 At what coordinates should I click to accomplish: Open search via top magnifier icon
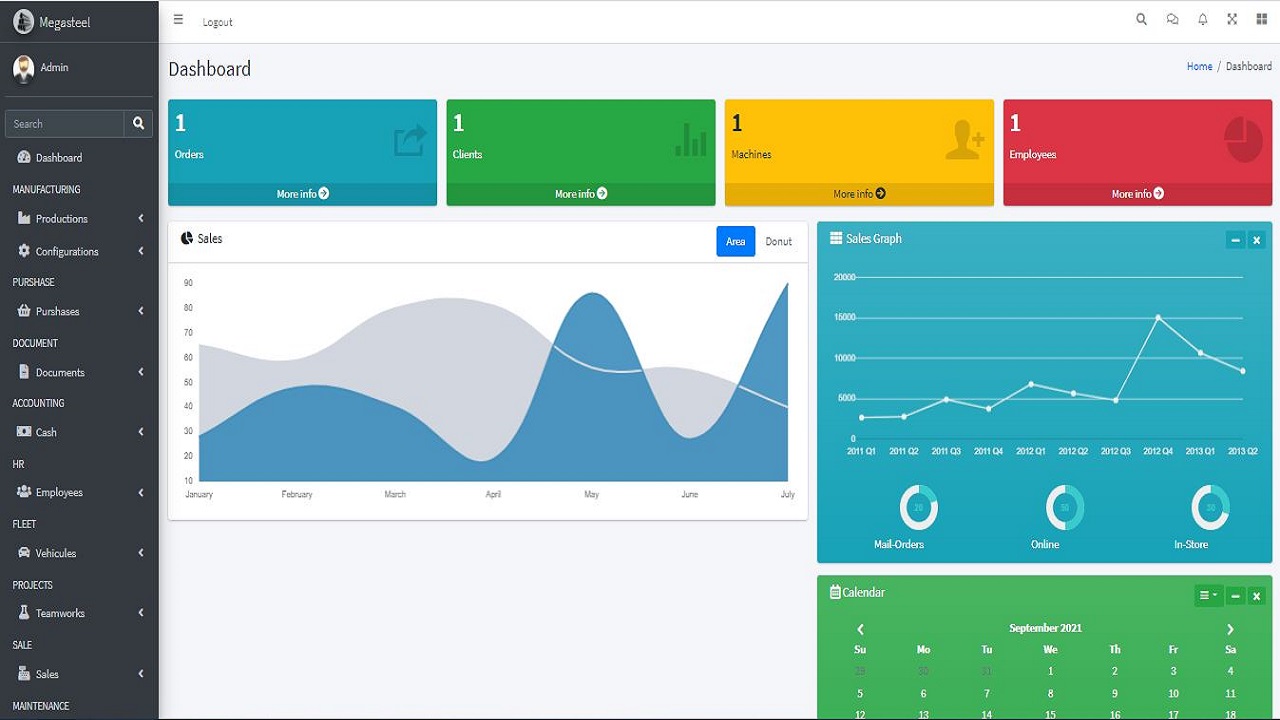point(1141,20)
